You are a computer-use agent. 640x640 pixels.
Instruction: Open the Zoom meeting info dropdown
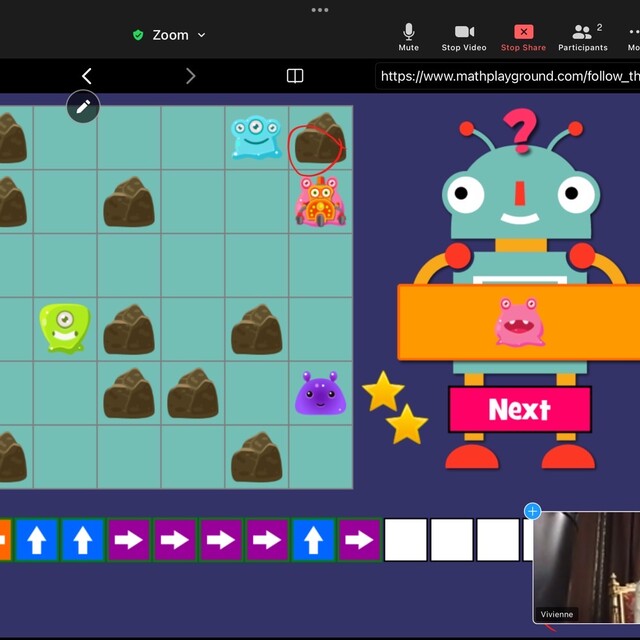(x=178, y=35)
